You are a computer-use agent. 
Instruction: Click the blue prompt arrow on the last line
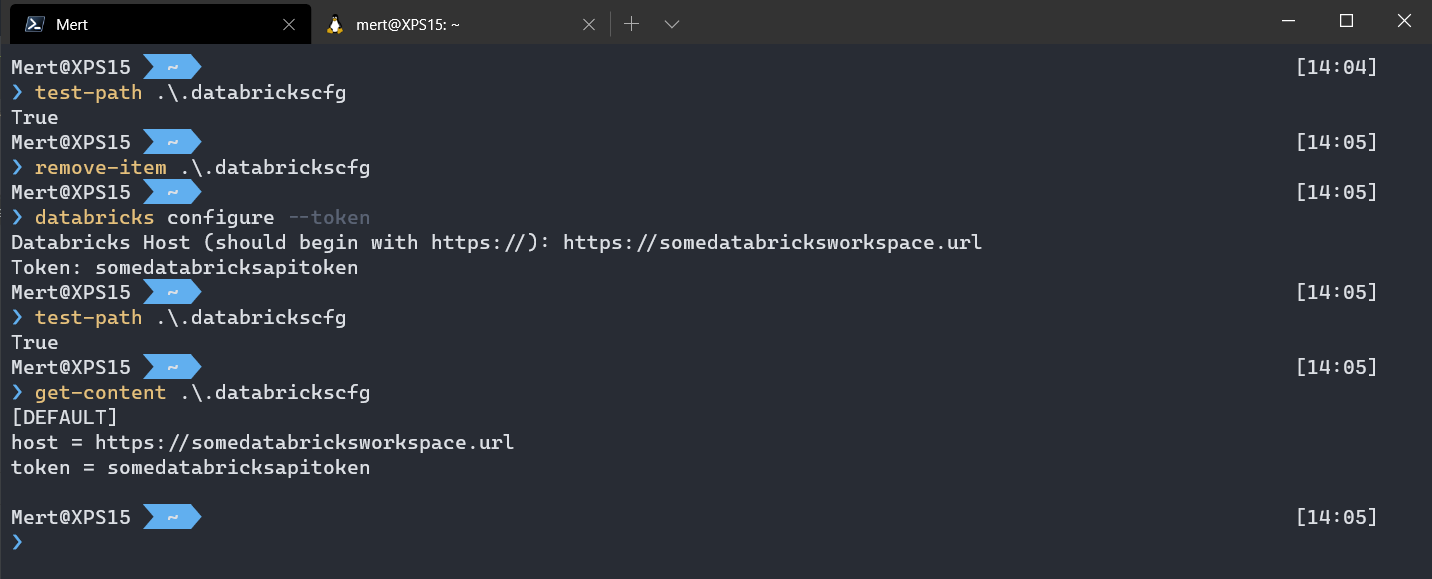[x=17, y=541]
